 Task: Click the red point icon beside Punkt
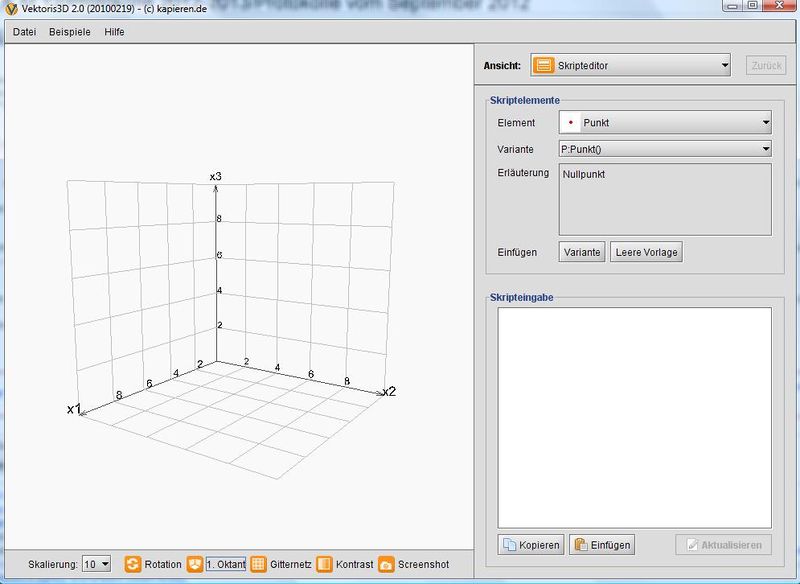(x=570, y=123)
